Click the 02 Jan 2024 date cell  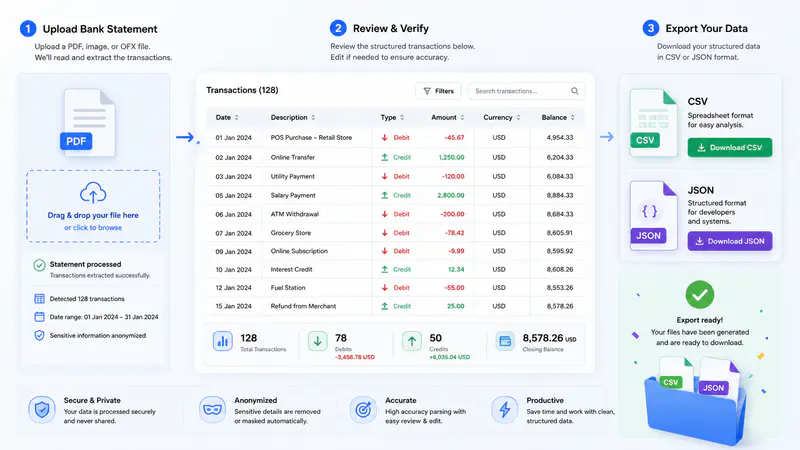tap(233, 157)
